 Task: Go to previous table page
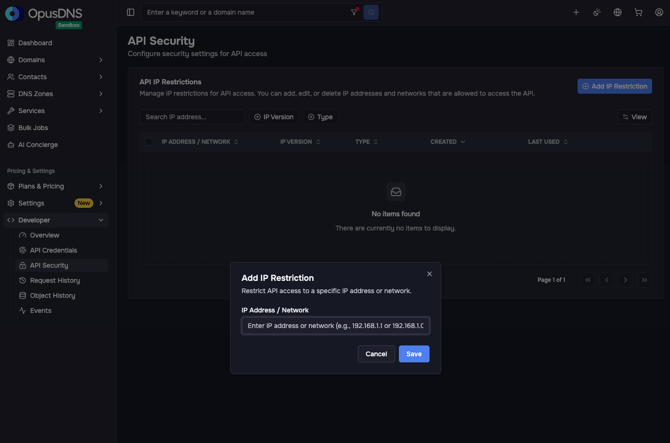[x=607, y=280]
